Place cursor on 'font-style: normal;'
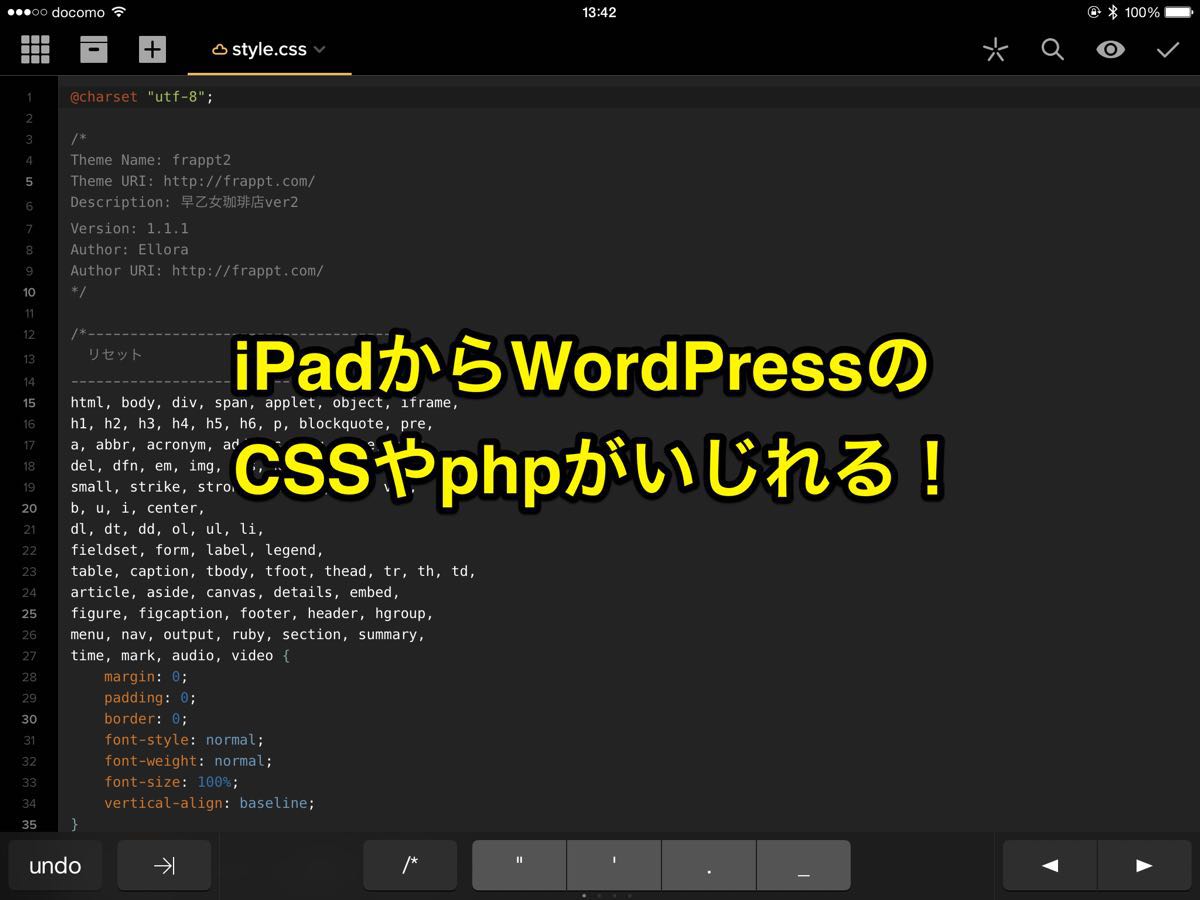Viewport: 1200px width, 900px height. (x=184, y=740)
